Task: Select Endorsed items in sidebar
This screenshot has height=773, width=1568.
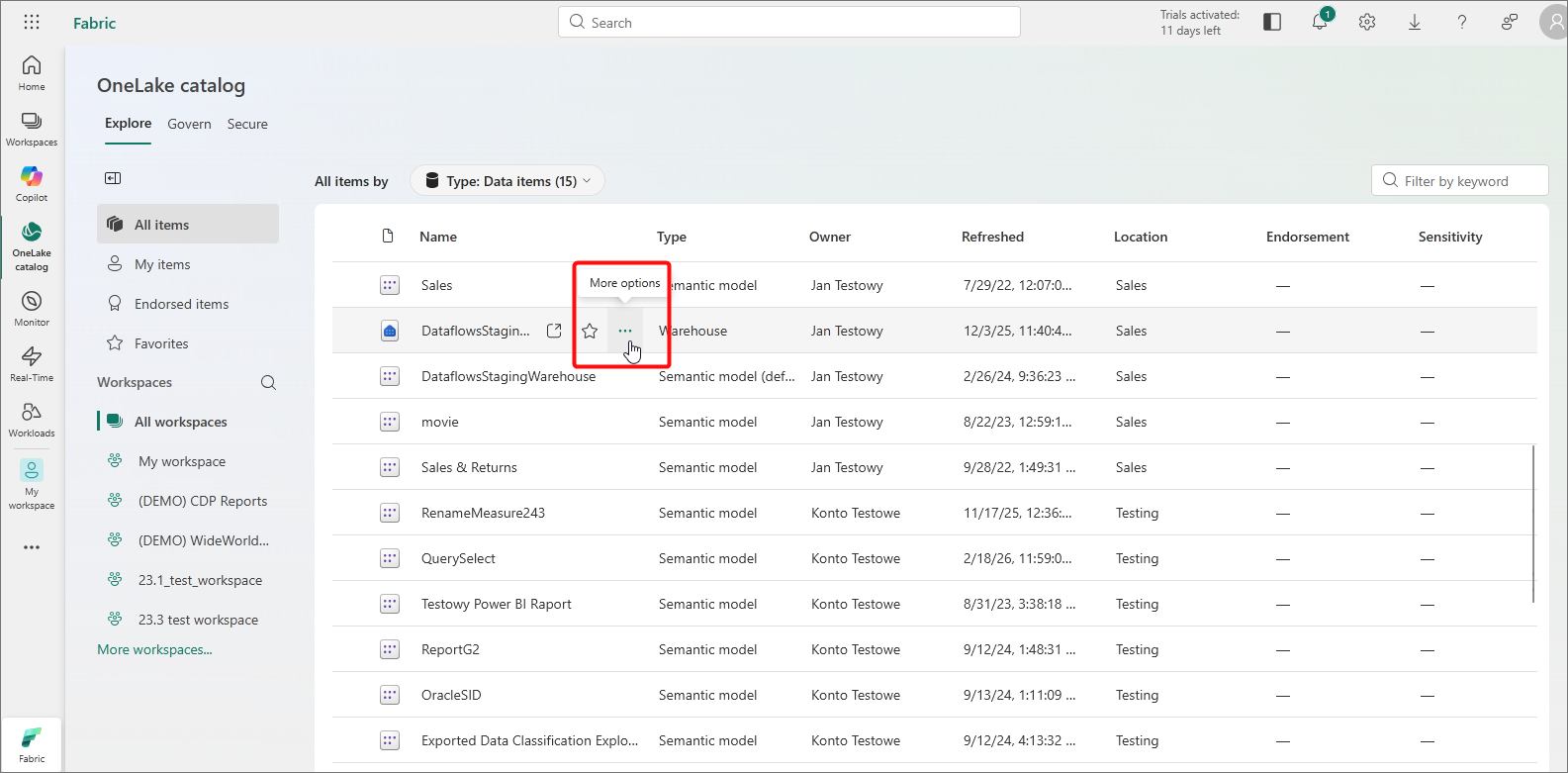Action: [188, 304]
